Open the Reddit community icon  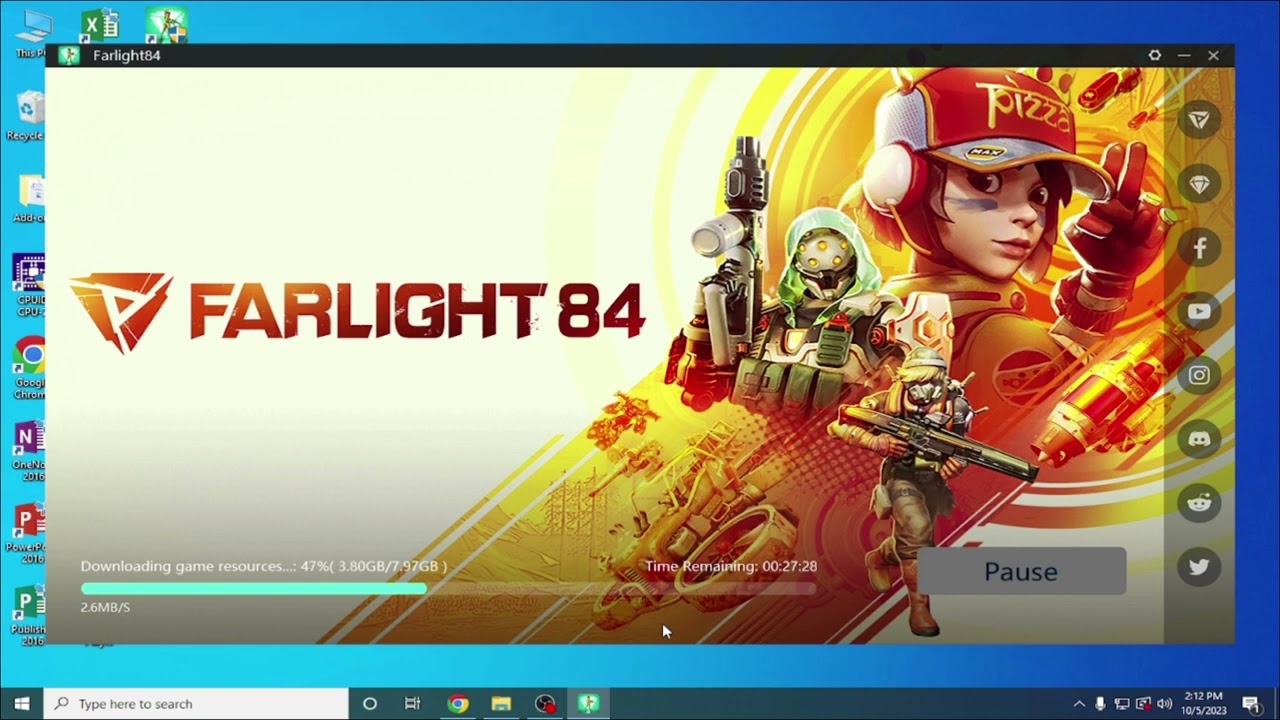[1199, 503]
